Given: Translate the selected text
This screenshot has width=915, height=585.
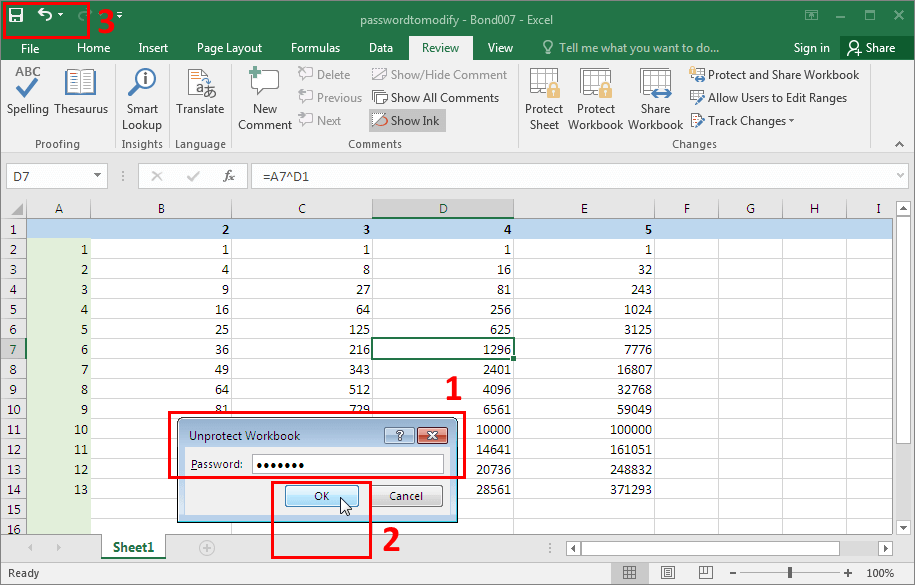Looking at the screenshot, I should 200,97.
